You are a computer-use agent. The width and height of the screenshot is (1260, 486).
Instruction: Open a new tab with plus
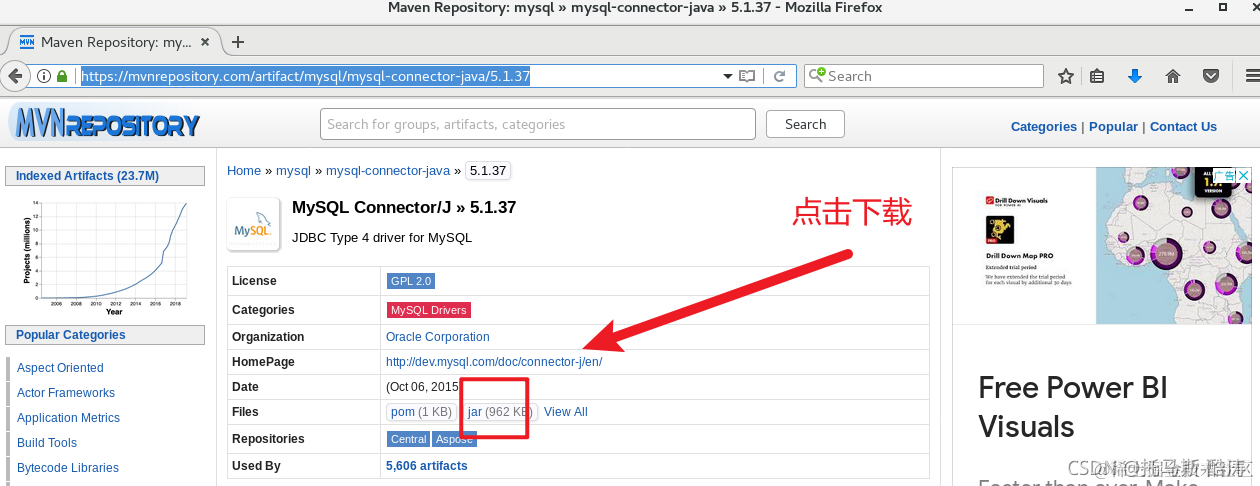click(238, 42)
